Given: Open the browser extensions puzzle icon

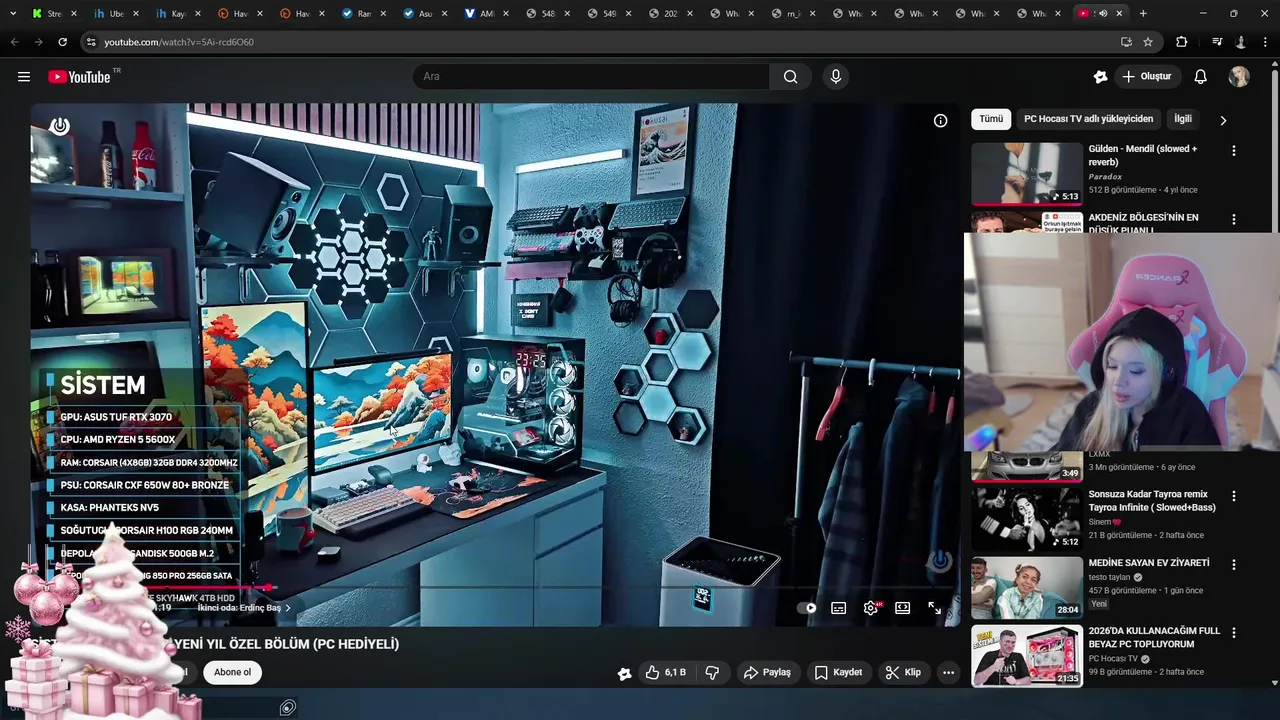Looking at the screenshot, I should click(1182, 42).
